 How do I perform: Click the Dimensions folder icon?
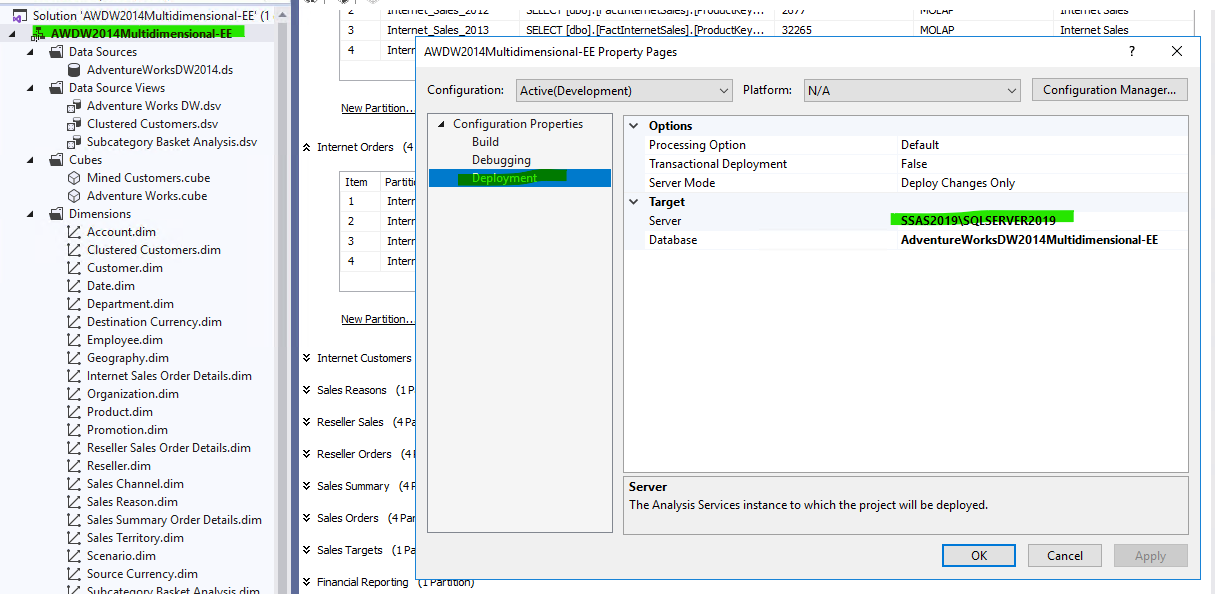point(56,214)
